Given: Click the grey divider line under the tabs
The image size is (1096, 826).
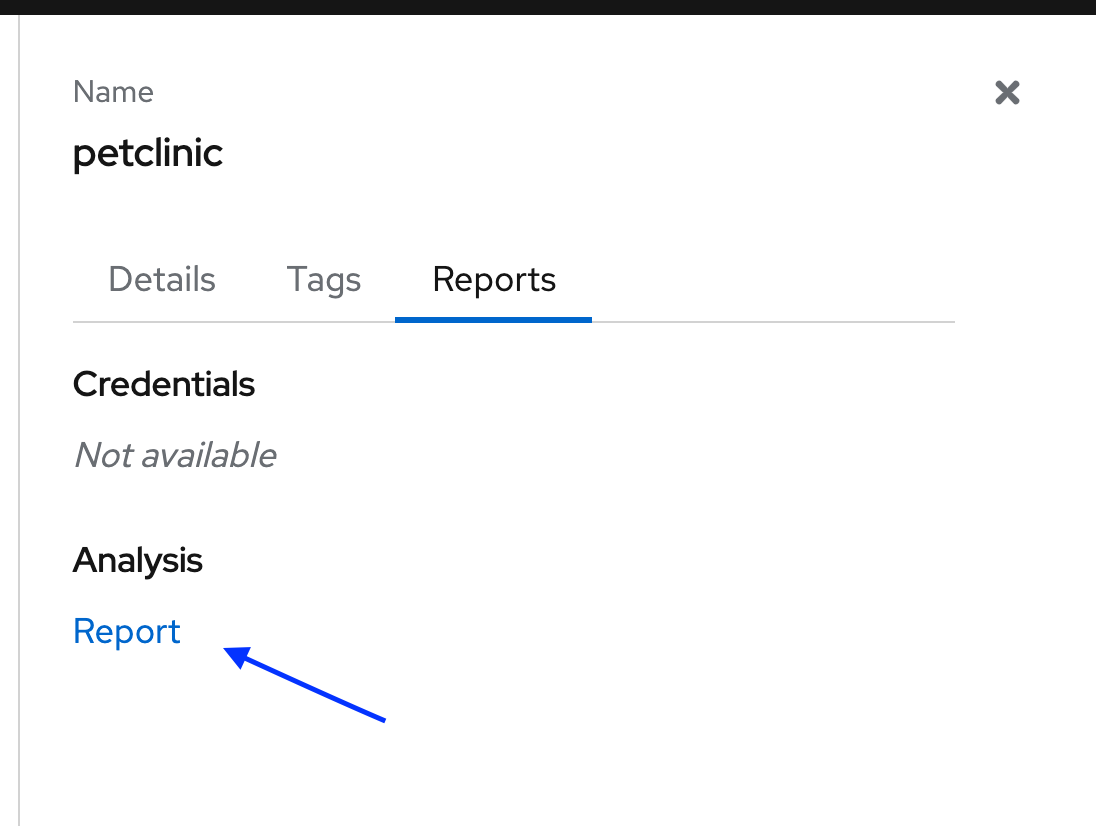Looking at the screenshot, I should 770,322.
